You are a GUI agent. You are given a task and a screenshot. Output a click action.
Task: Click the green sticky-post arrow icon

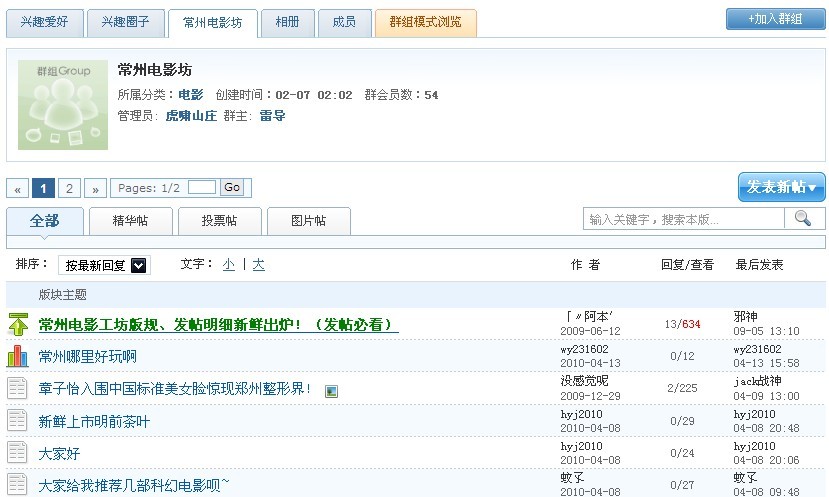(18, 324)
